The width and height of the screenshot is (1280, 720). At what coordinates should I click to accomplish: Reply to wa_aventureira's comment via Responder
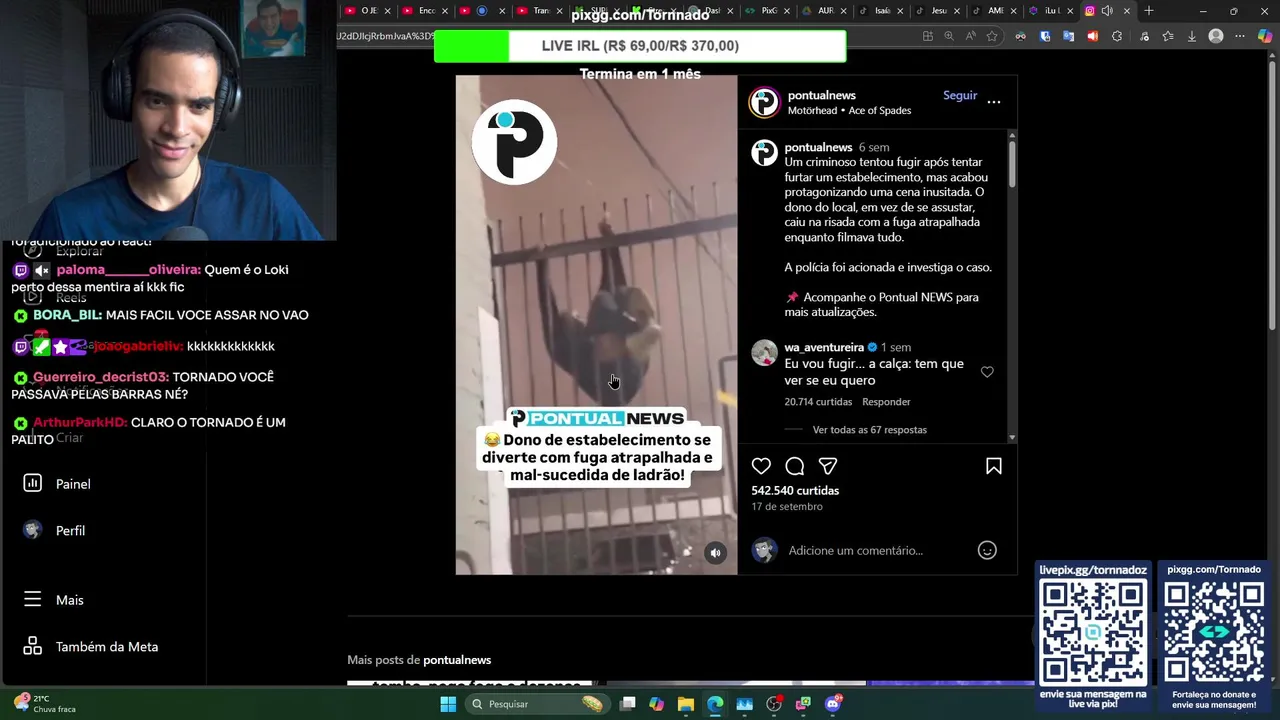tap(886, 402)
